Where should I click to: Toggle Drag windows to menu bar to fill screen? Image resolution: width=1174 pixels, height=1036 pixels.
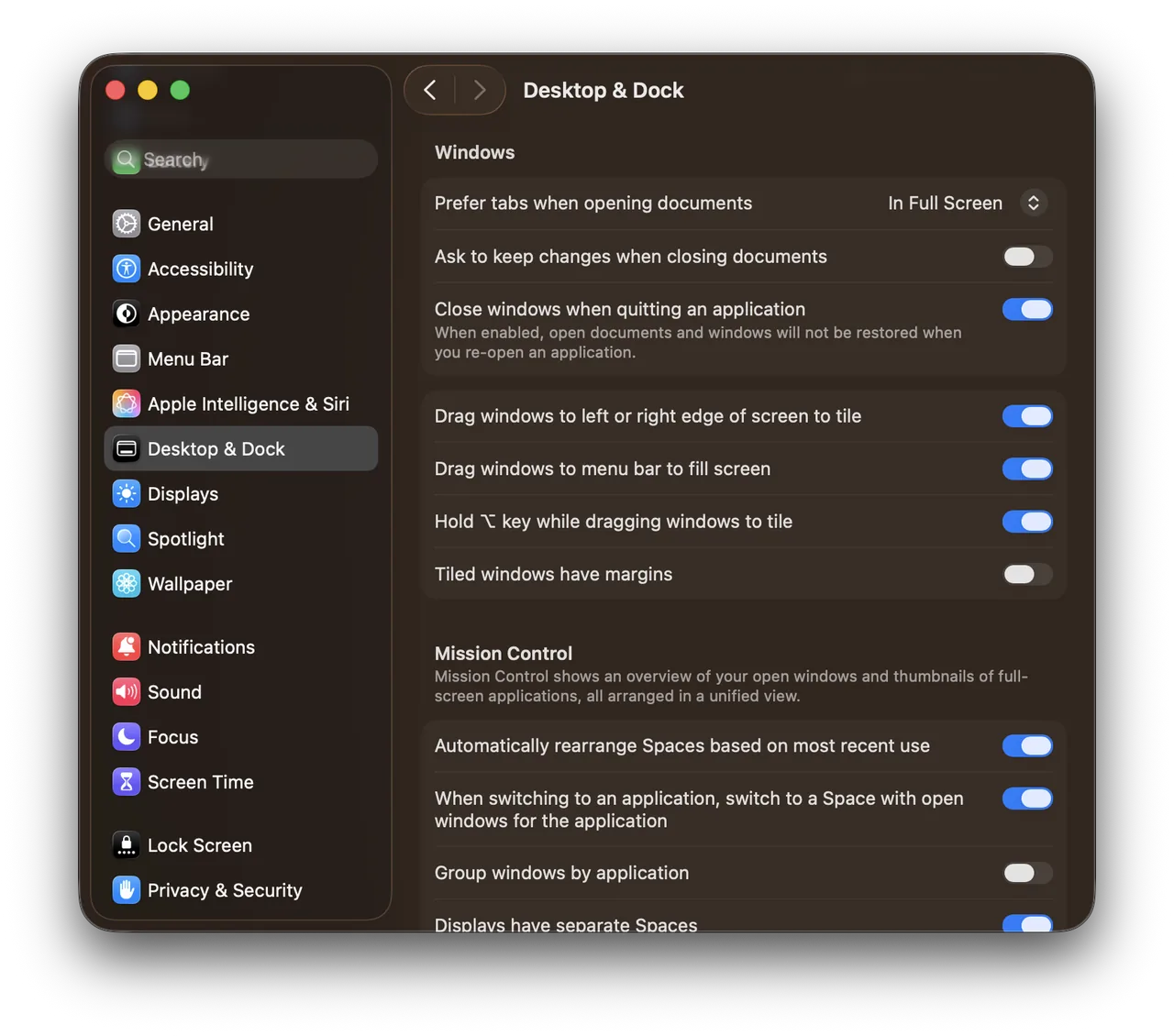click(1027, 468)
